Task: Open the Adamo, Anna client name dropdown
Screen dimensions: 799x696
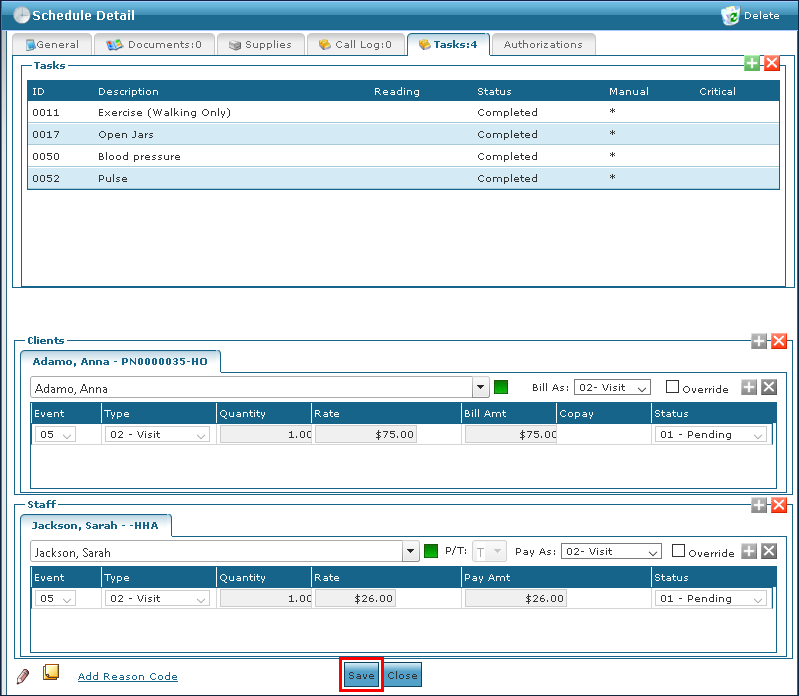Action: [x=481, y=388]
